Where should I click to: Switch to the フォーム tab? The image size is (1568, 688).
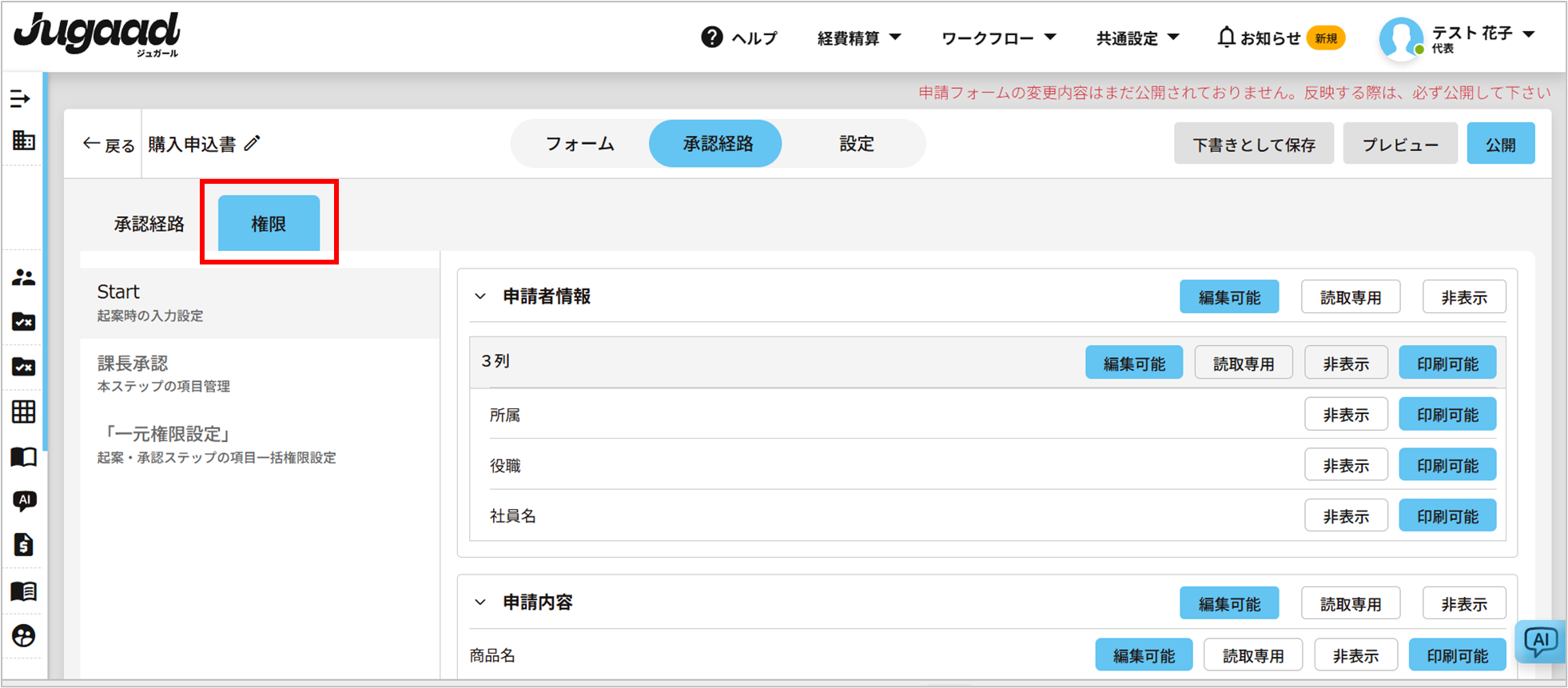point(579,144)
